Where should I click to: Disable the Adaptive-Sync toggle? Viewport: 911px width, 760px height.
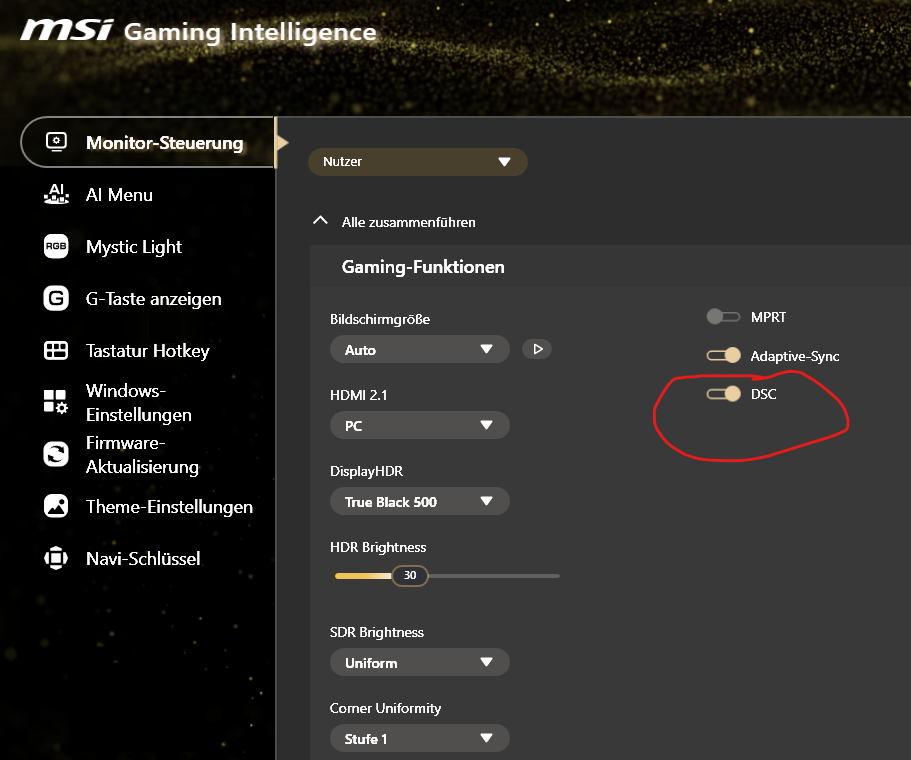723,355
